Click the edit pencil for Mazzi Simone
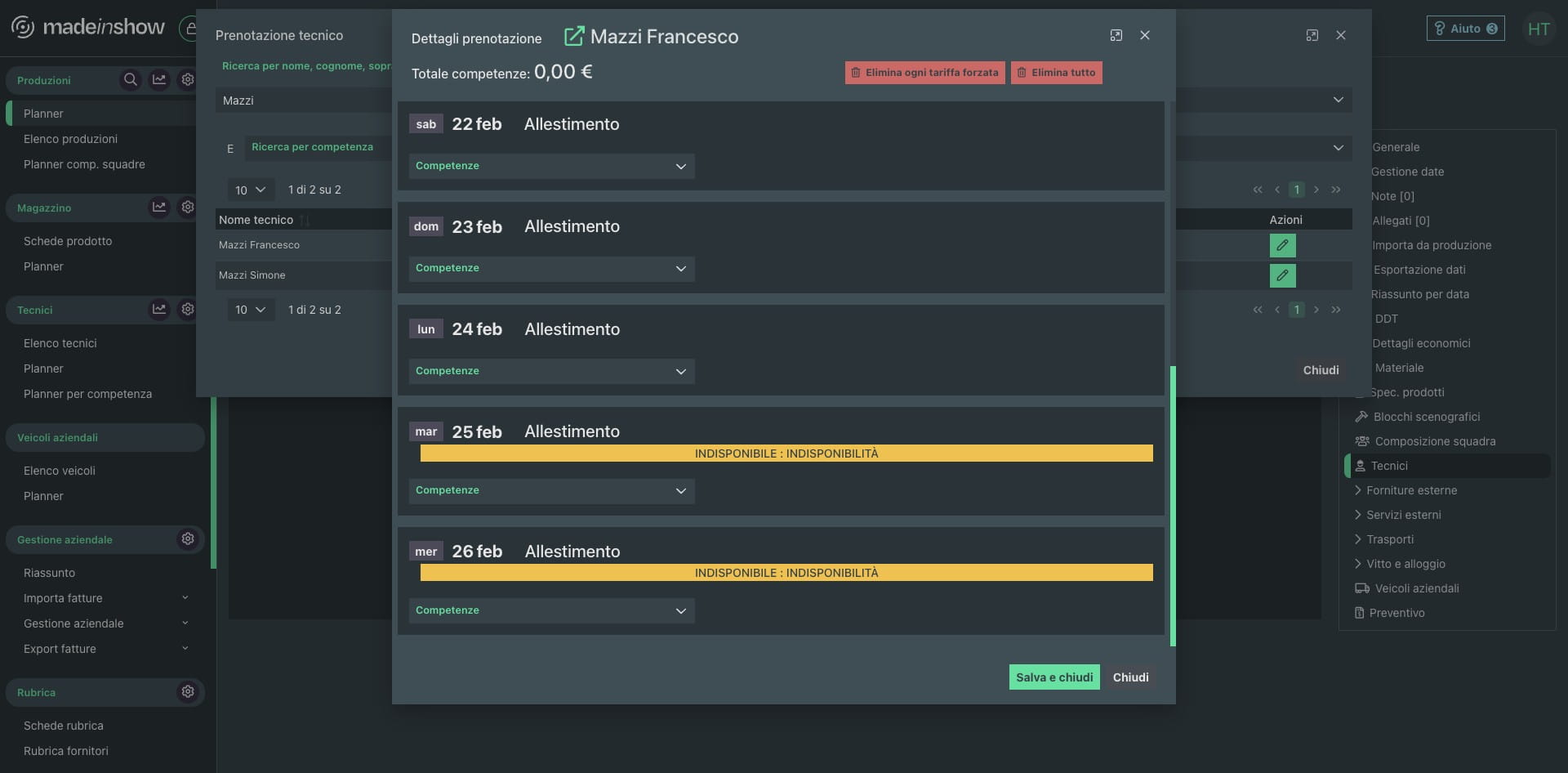 coord(1282,275)
